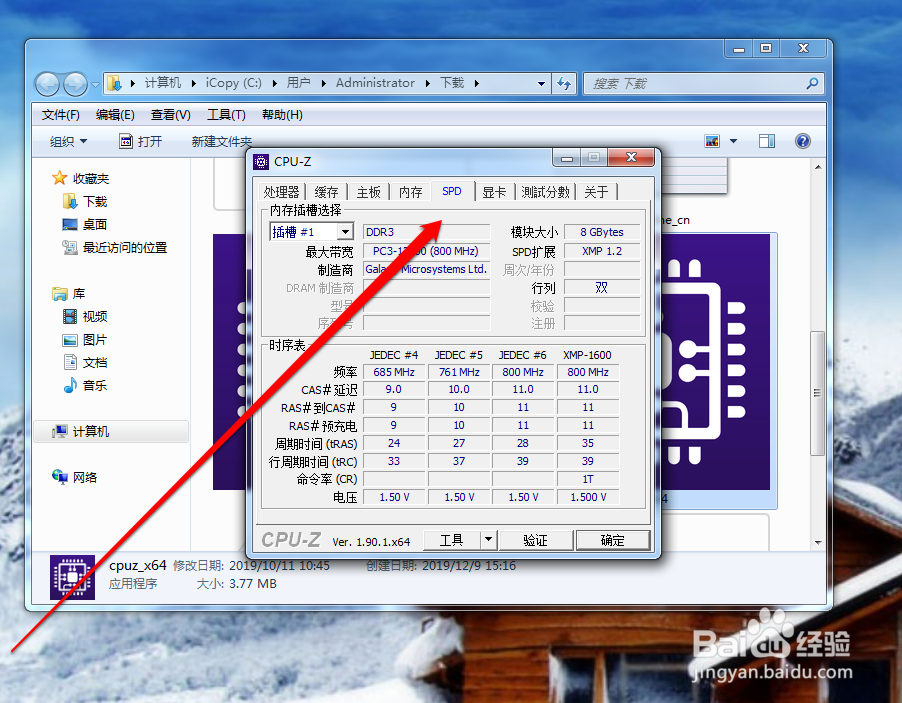This screenshot has height=703, width=902.
Task: Click the search magnifier icon
Action: click(812, 83)
